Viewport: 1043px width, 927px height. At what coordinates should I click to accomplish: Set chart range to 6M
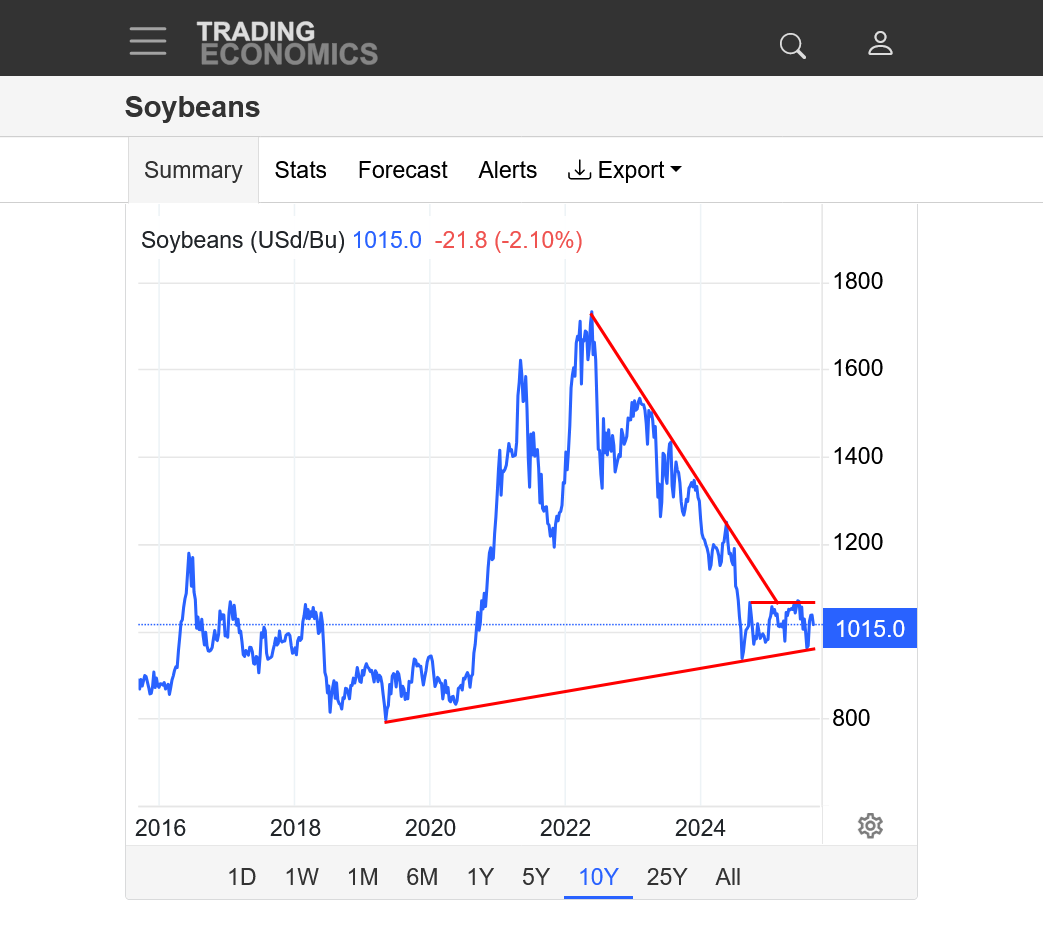point(422,877)
